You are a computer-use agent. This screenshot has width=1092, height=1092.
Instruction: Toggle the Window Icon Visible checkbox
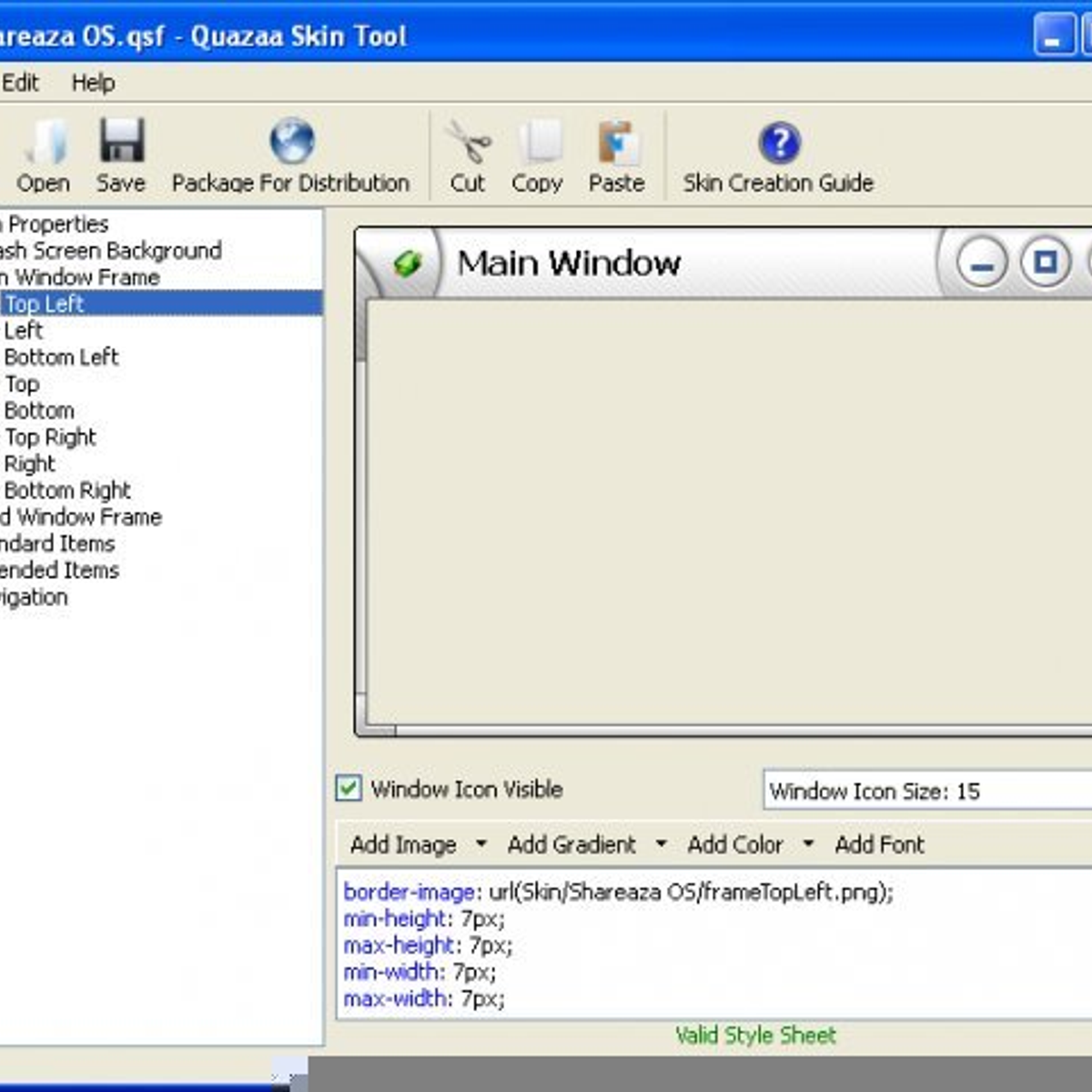pyautogui.click(x=349, y=788)
